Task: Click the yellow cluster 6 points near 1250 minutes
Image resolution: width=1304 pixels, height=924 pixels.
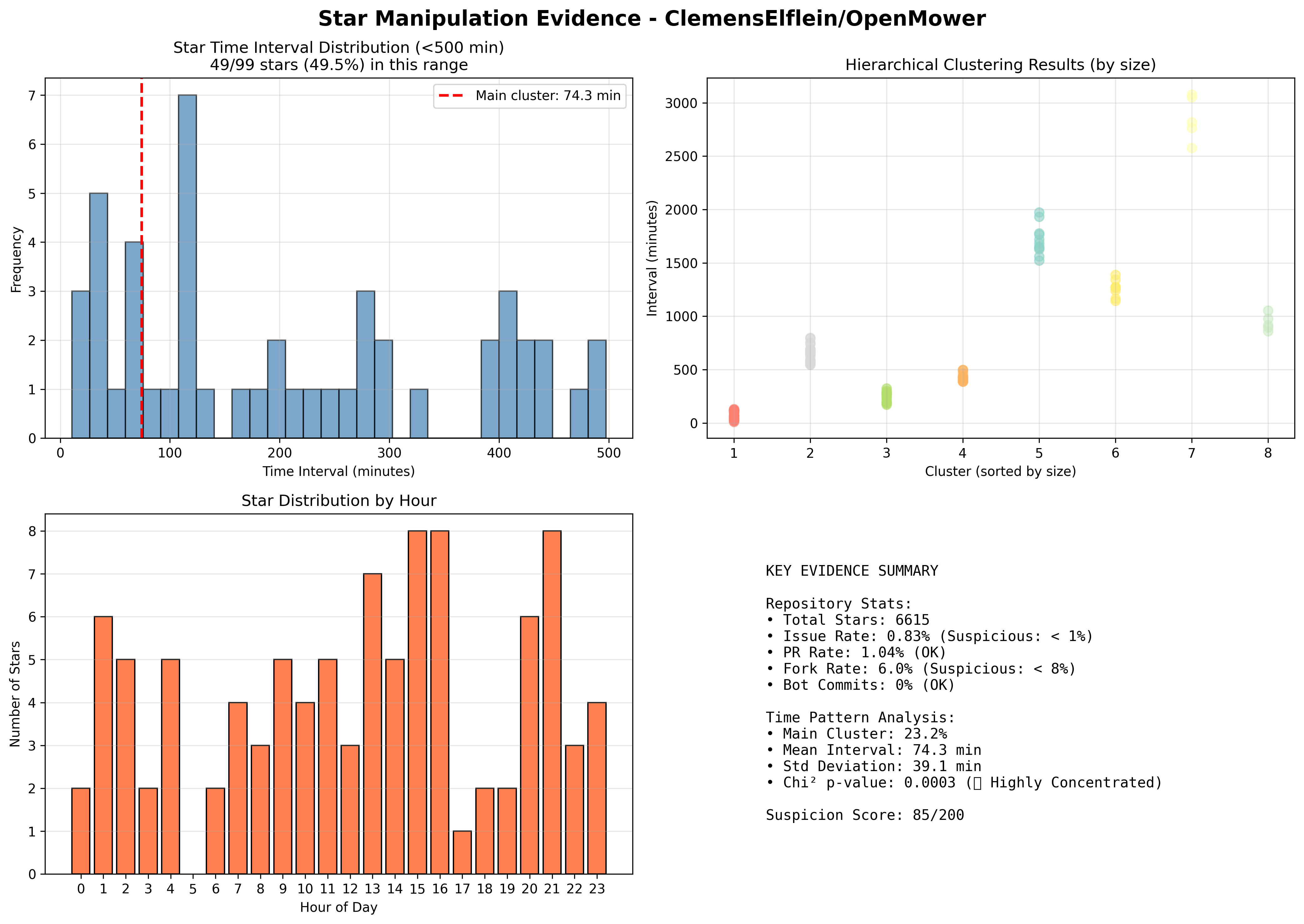Action: point(1115,288)
